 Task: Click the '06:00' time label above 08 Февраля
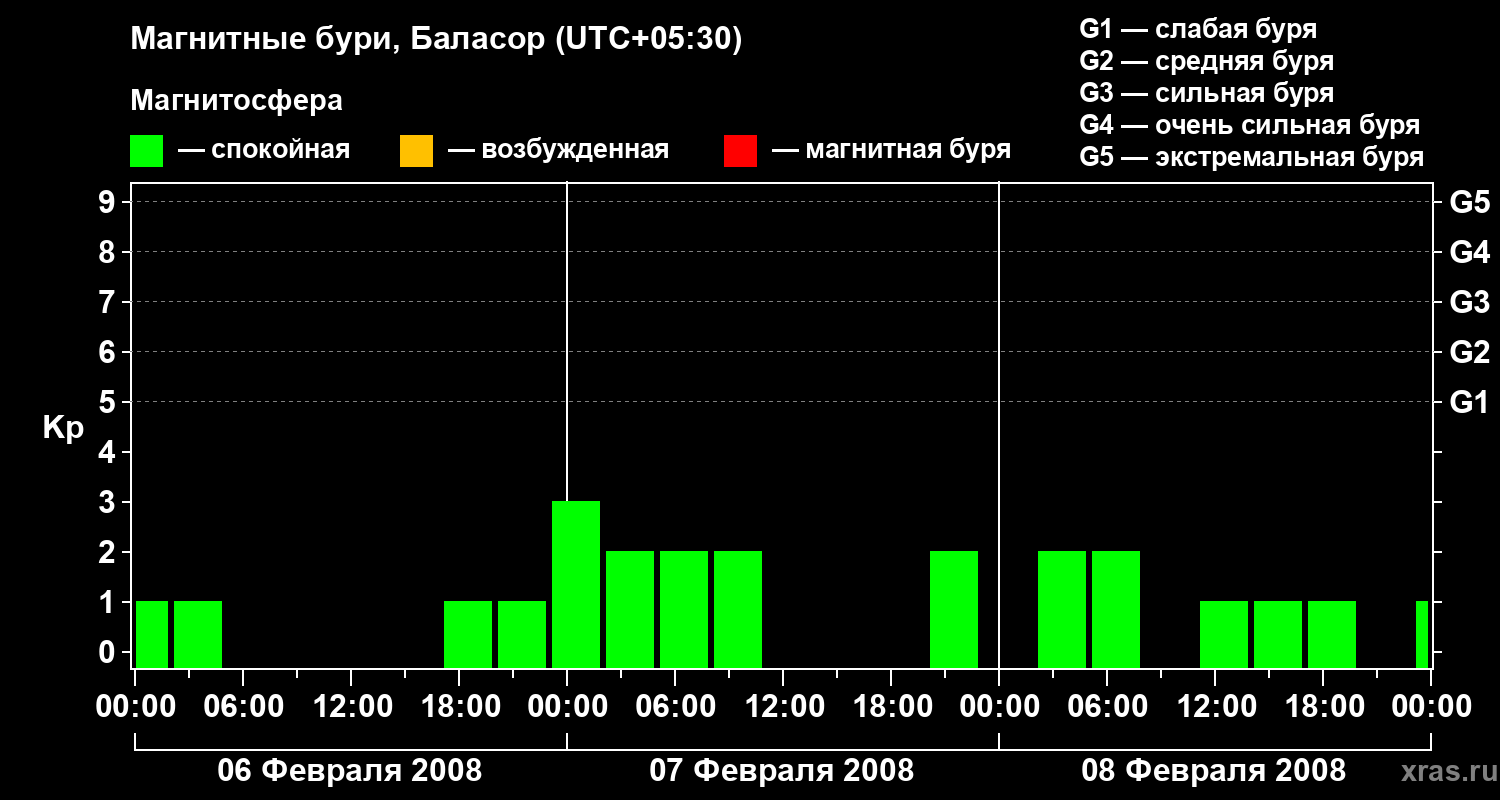click(1107, 707)
